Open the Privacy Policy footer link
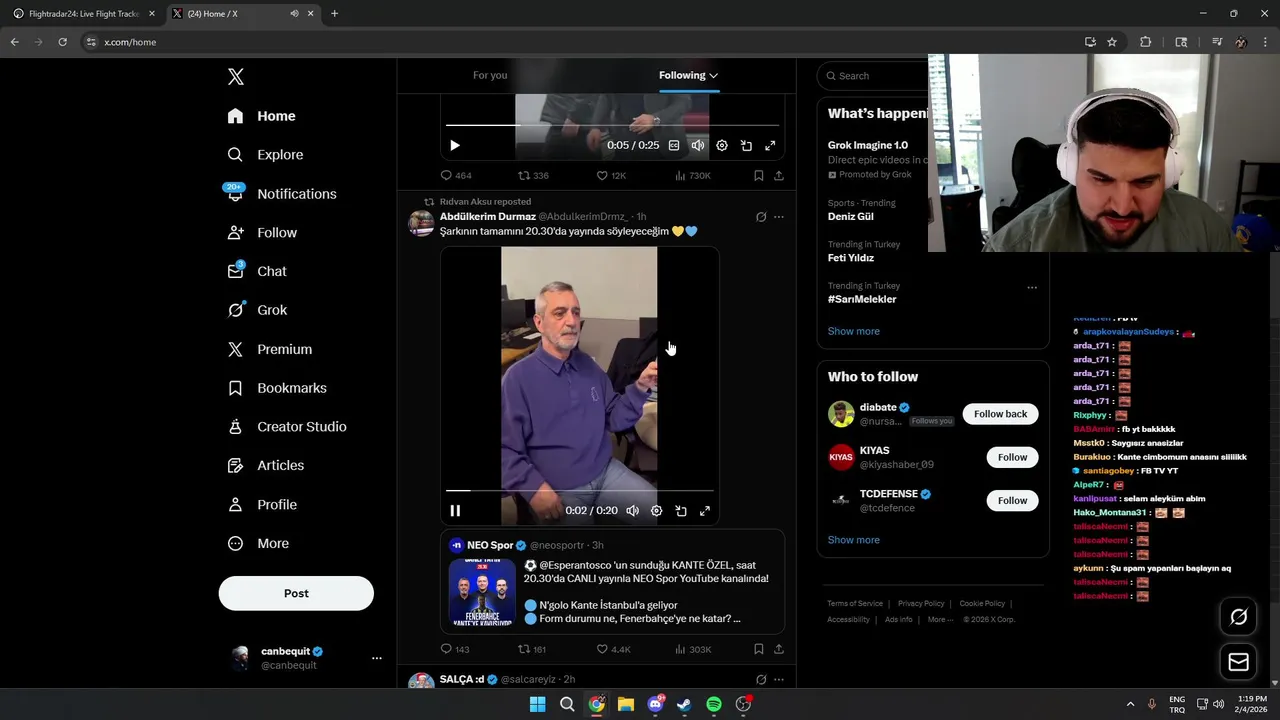The height and width of the screenshot is (720, 1280). (x=921, y=604)
